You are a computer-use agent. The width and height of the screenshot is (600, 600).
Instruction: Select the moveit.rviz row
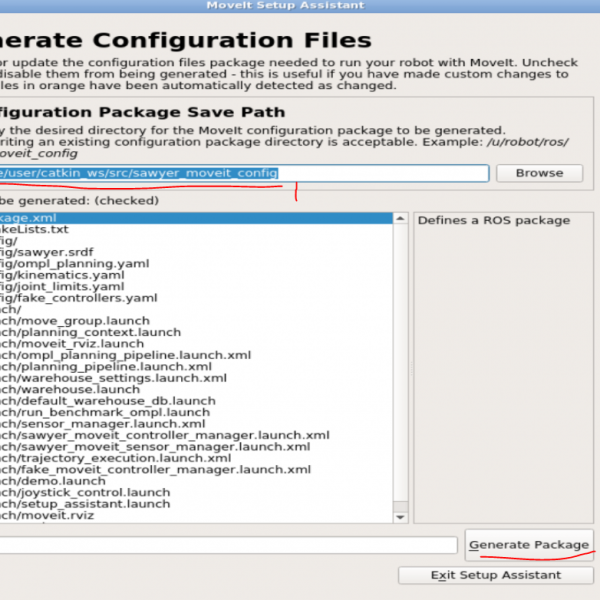coord(196,515)
